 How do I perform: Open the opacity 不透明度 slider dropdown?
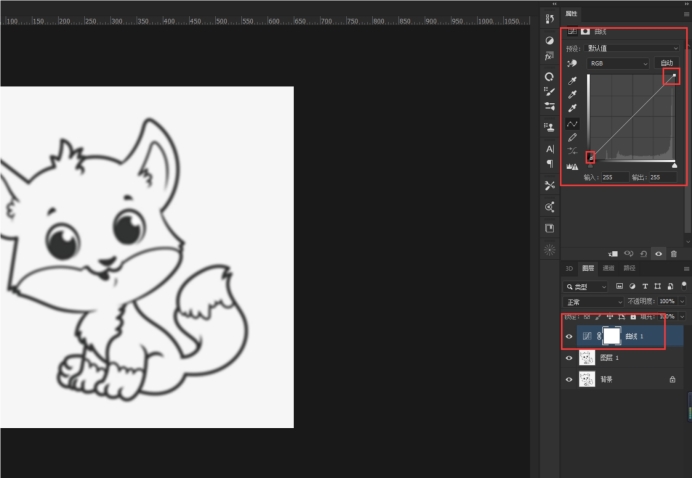682,301
